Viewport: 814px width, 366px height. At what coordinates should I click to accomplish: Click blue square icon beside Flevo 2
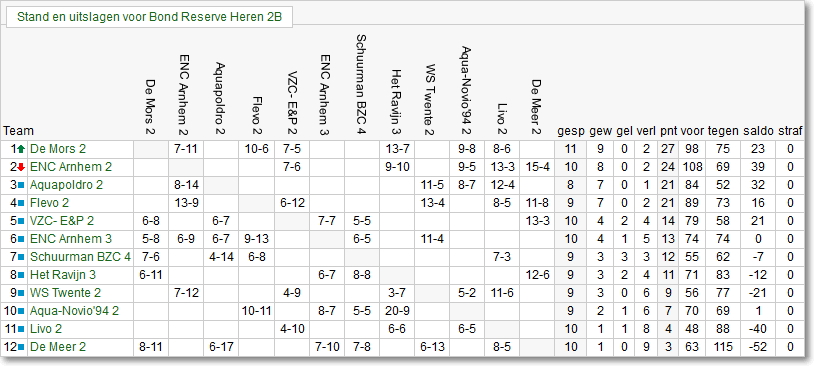pyautogui.click(x=21, y=203)
